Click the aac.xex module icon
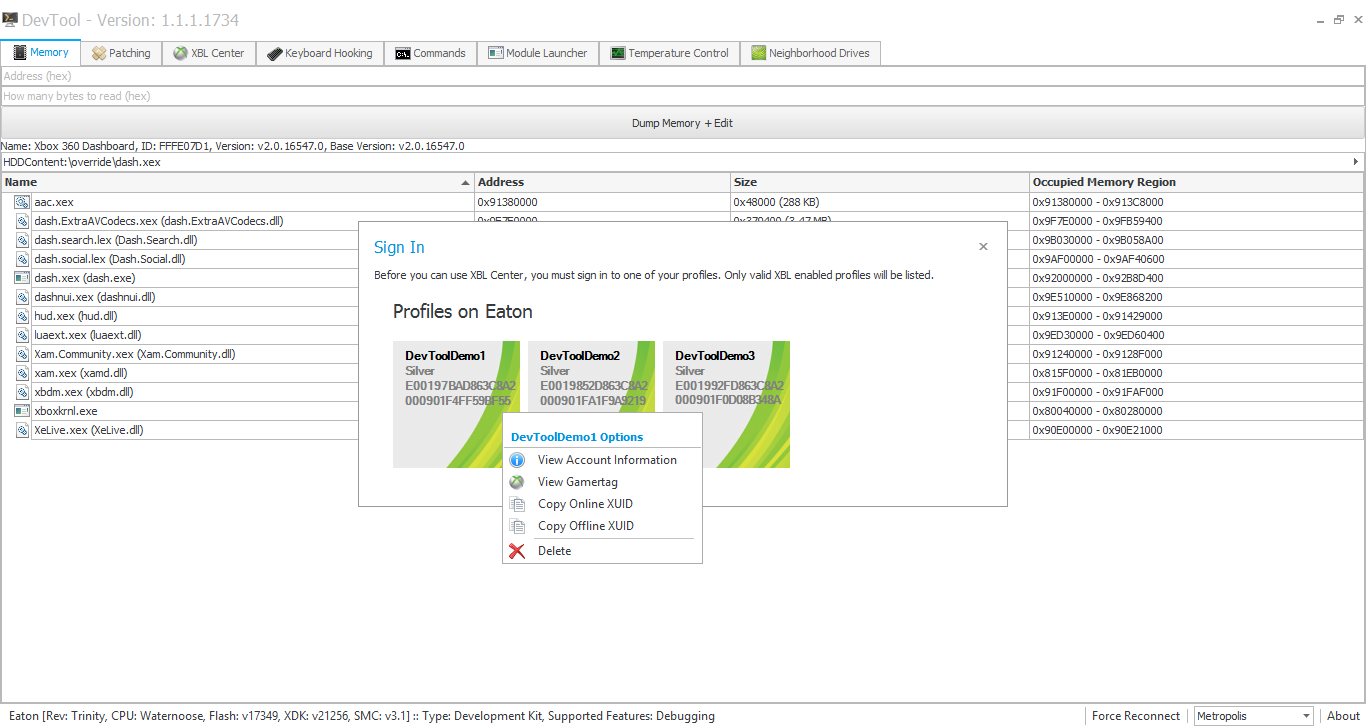 [x=22, y=202]
